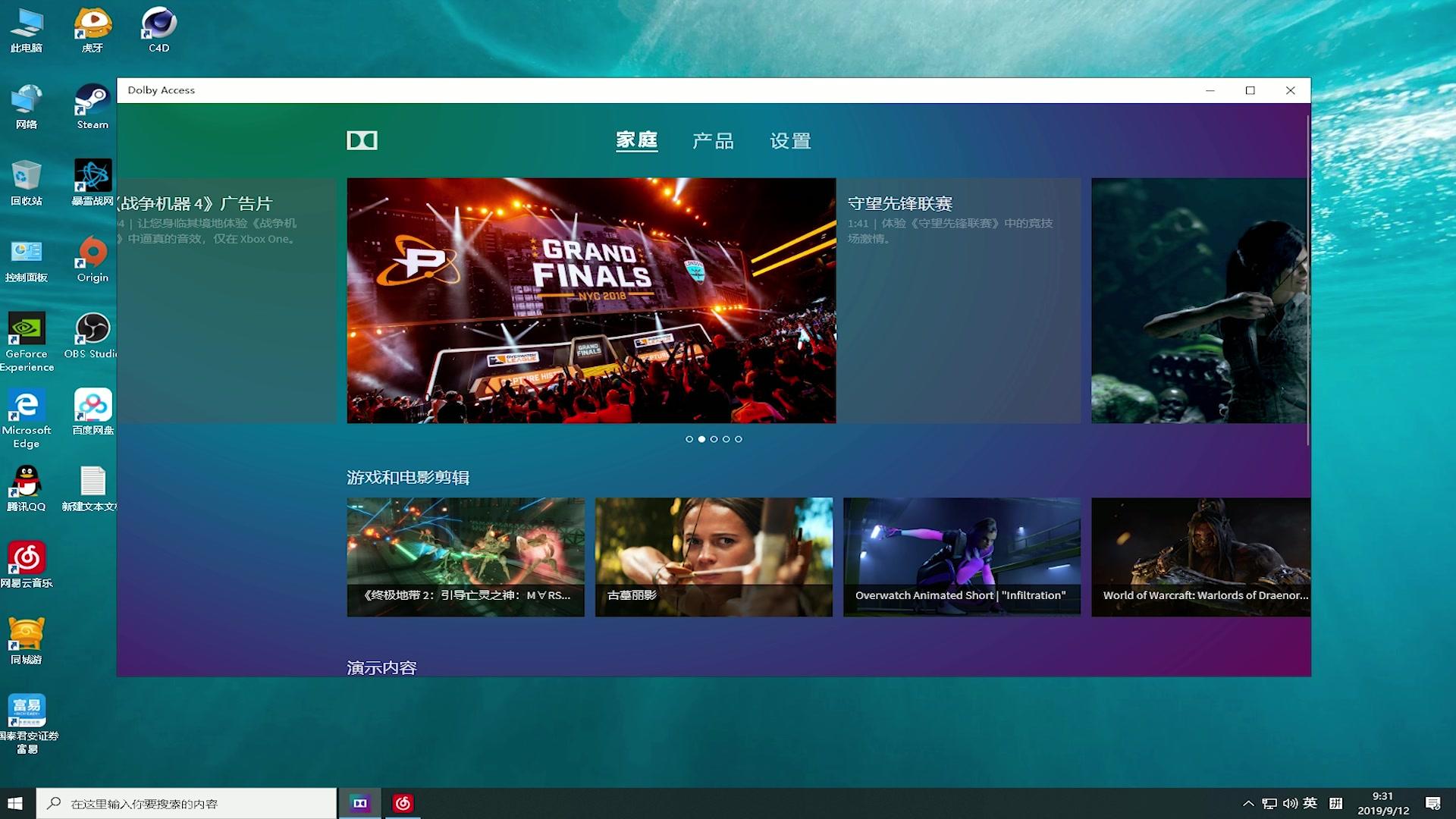Viewport: 1456px width, 819px height.
Task: Switch to the 产品 tab
Action: (713, 141)
